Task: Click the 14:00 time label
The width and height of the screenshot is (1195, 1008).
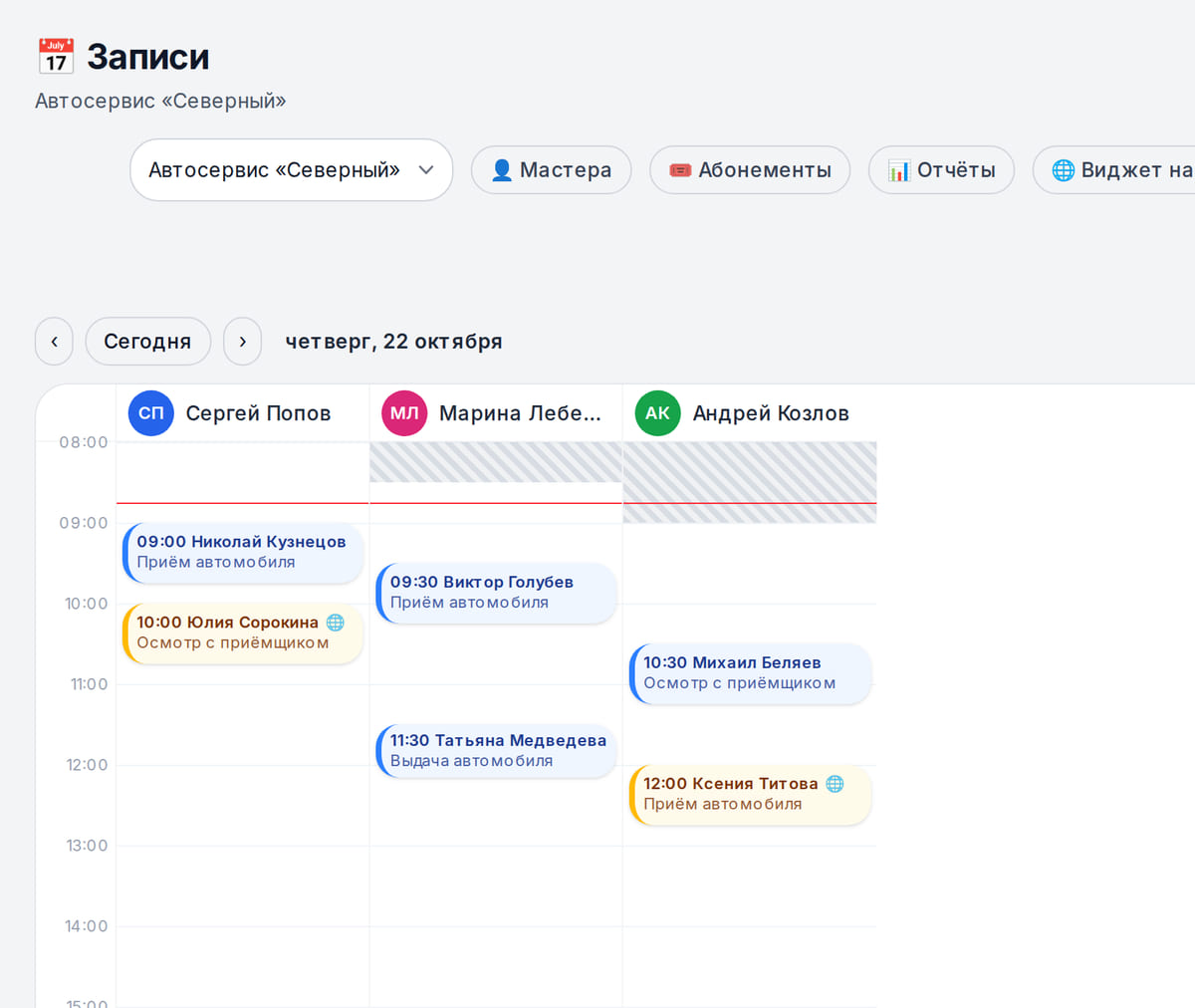Action: point(87,926)
